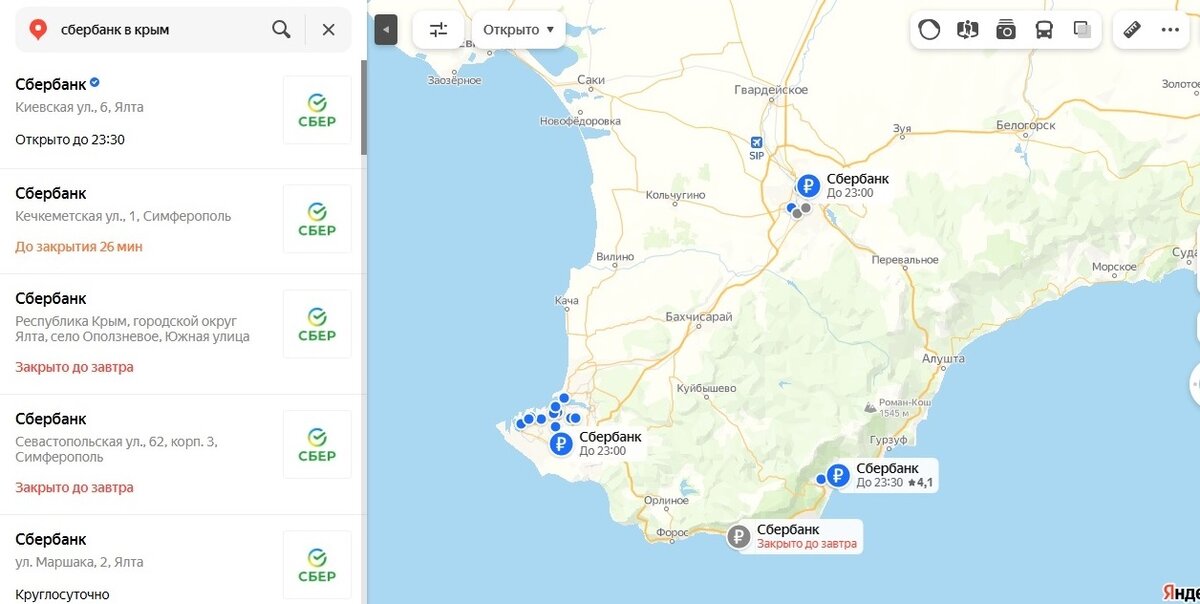Image resolution: width=1200 pixels, height=604 pixels.
Task: Clear the search with the X button
Action: [x=328, y=29]
